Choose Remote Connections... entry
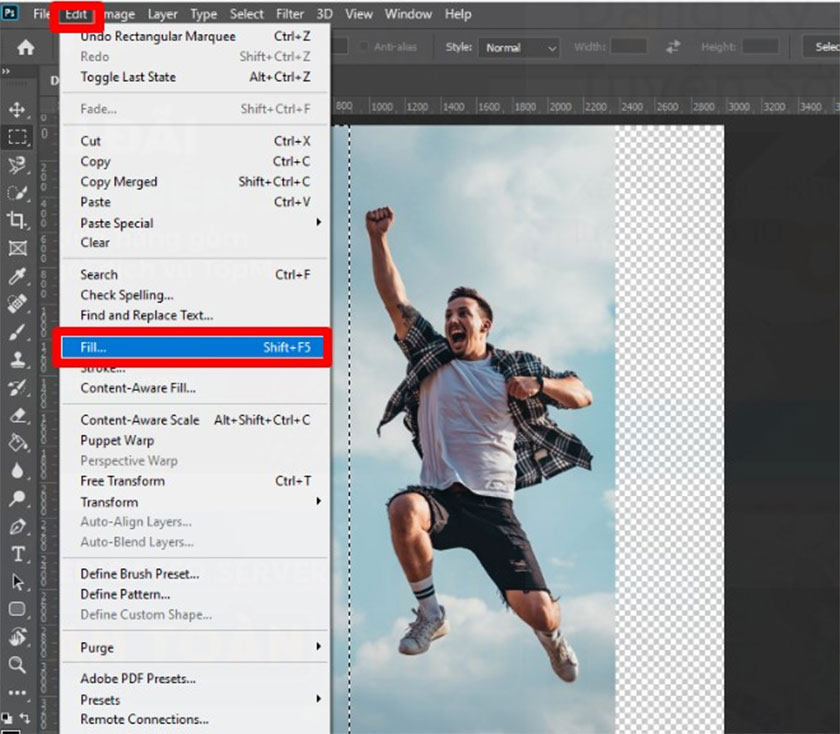Viewport: 840px width, 734px height. tap(195, 720)
